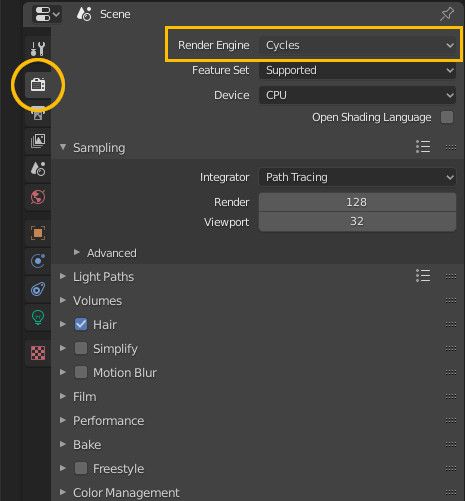Open the View Layer properties tab

coord(38,141)
